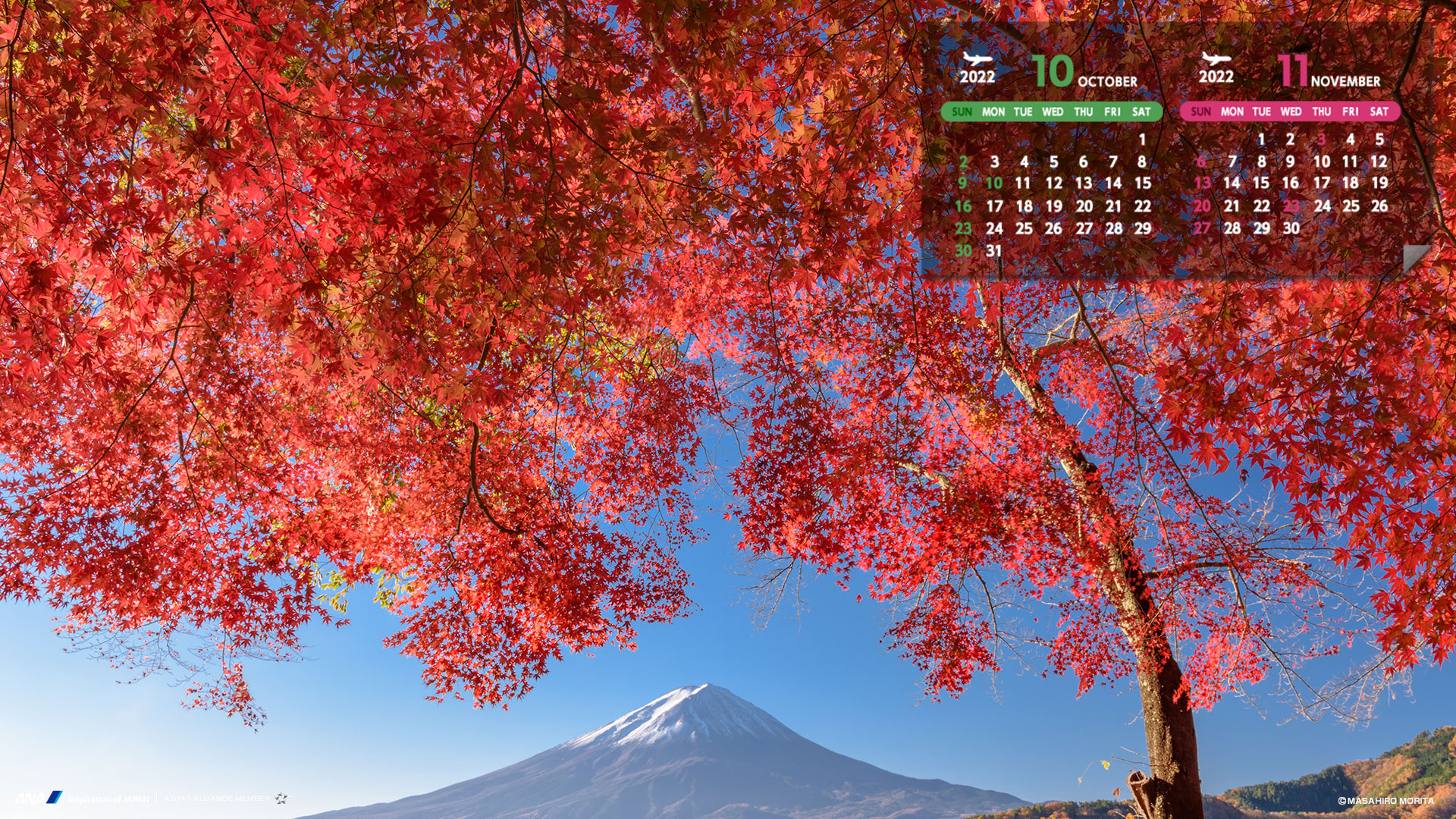
Task: Select pink holiday November 23
Action: pos(1291,206)
